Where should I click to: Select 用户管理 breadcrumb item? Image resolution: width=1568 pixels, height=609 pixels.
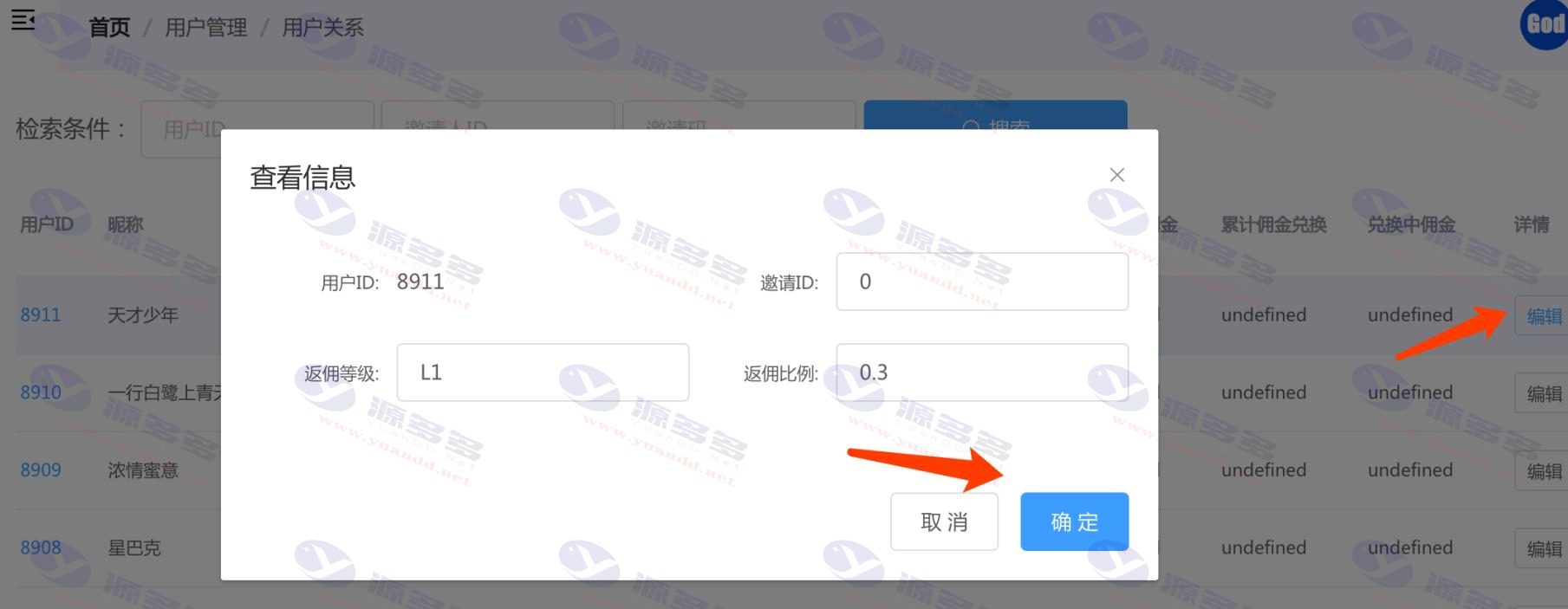[206, 28]
